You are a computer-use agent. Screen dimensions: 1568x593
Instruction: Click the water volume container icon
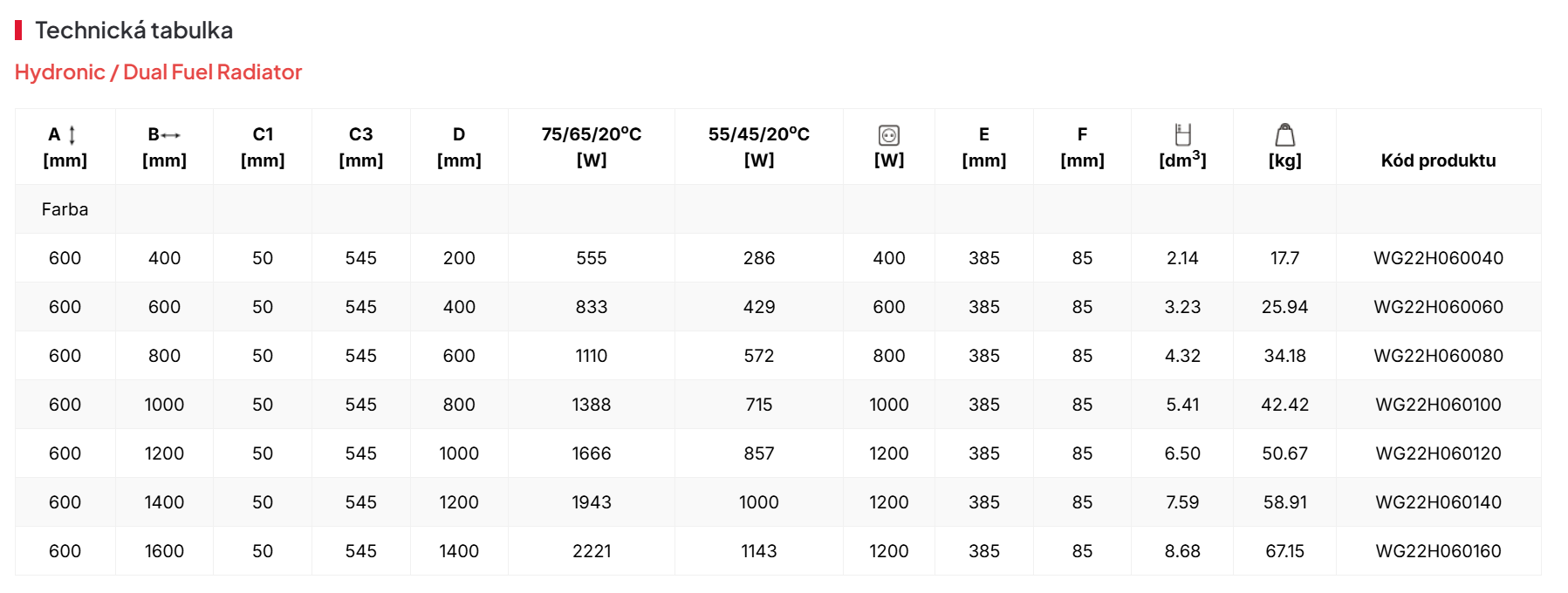1182,134
